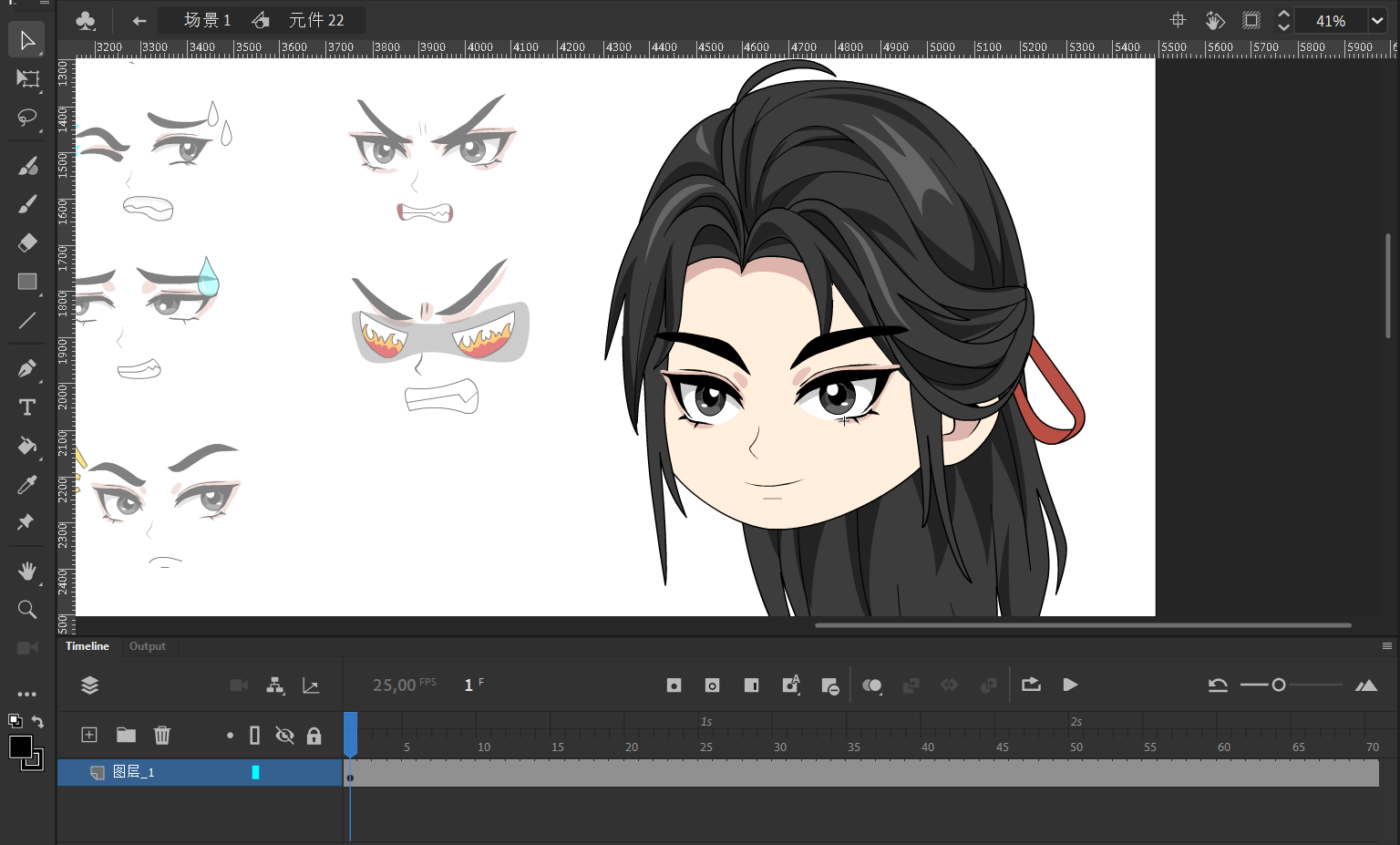
Task: Toggle outline view for all layers
Action: [255, 735]
